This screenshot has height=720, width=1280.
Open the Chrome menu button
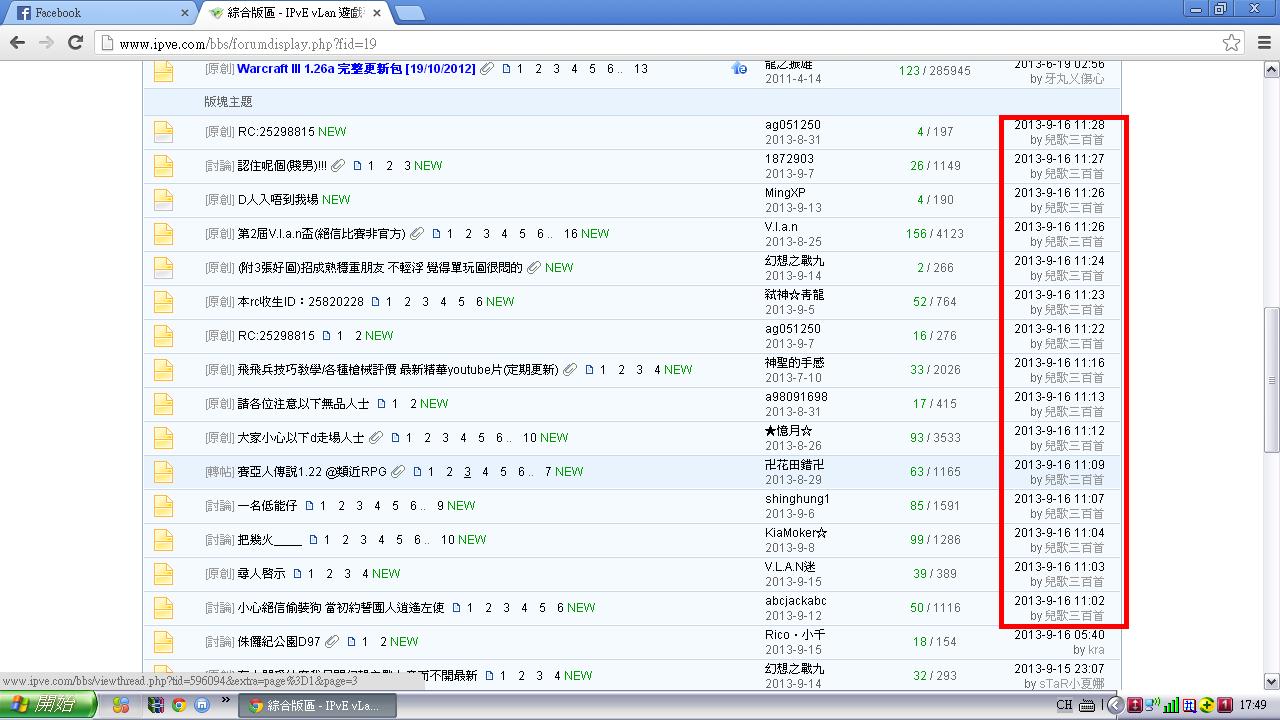[x=1261, y=43]
